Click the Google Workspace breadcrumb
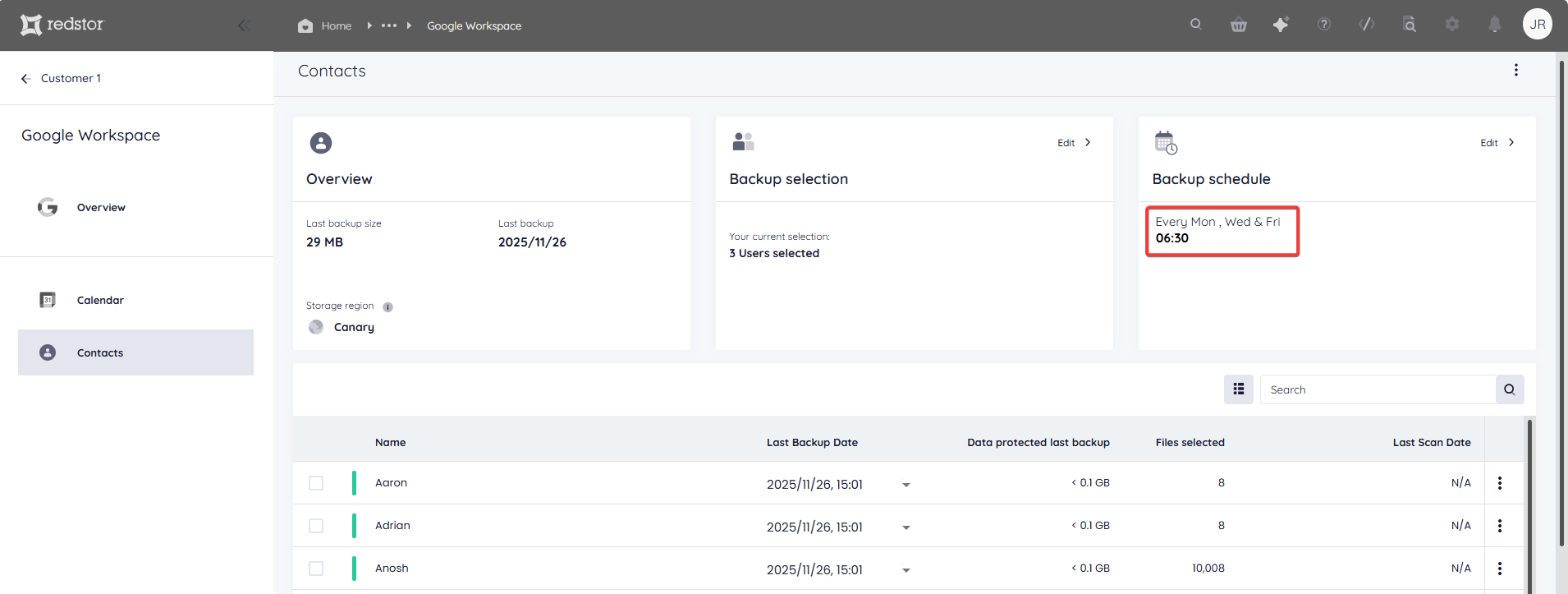Screen dimensions: 1568x594 [x=474, y=26]
